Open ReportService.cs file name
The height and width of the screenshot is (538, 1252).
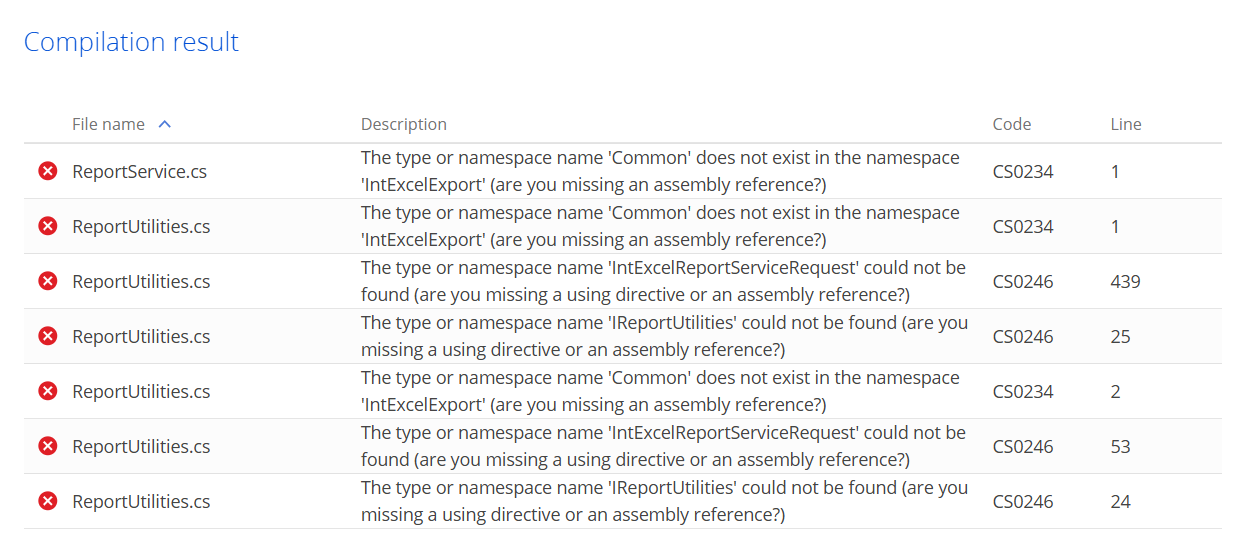point(140,171)
